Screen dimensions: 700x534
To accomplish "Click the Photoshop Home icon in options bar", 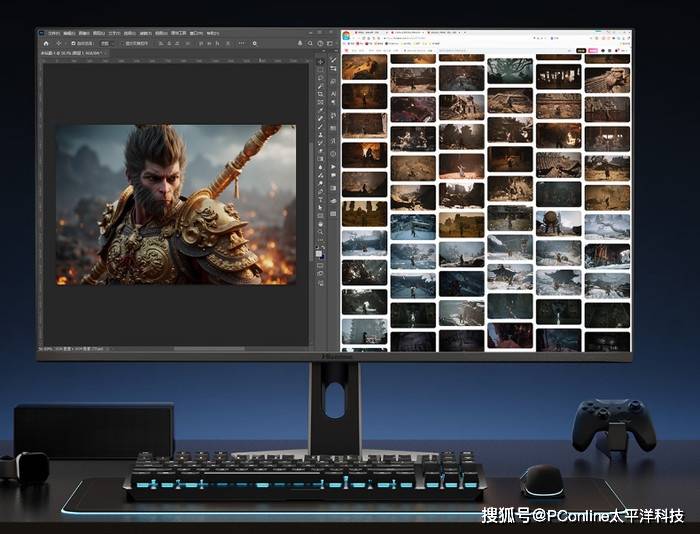I will 45,43.
